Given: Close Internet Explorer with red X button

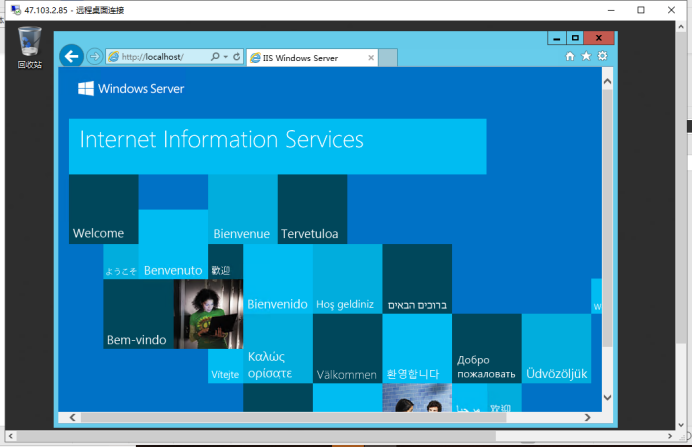Looking at the screenshot, I should pyautogui.click(x=599, y=38).
